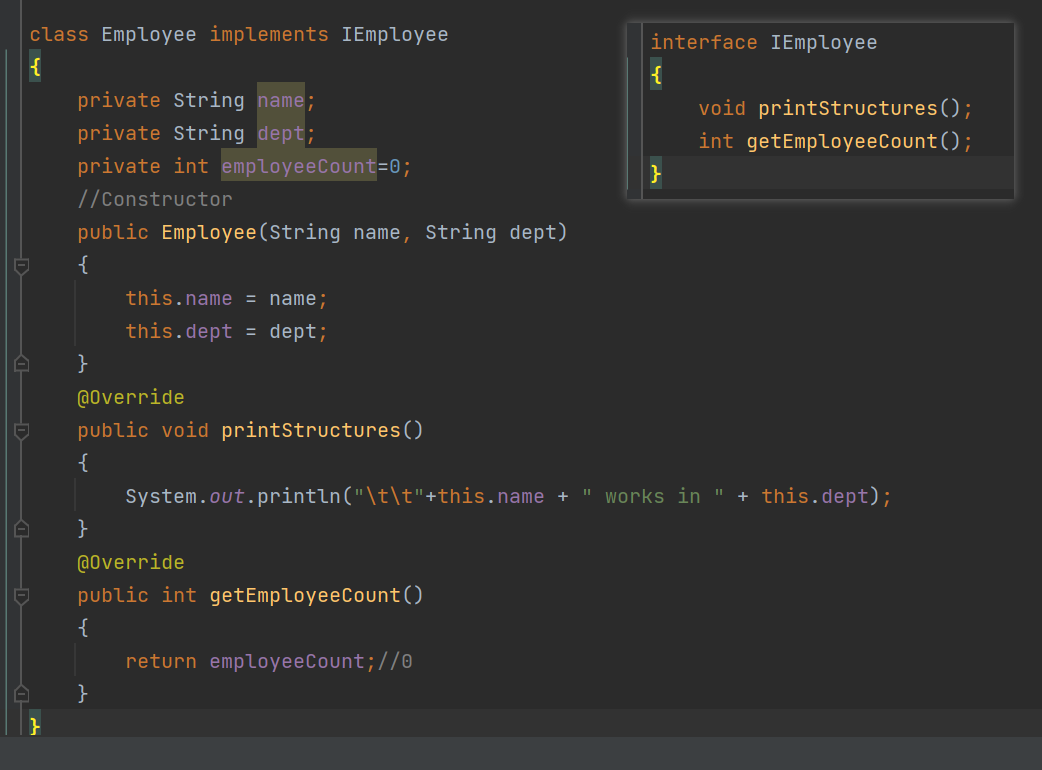Click the yellow opening brace under class Employee

[35, 67]
